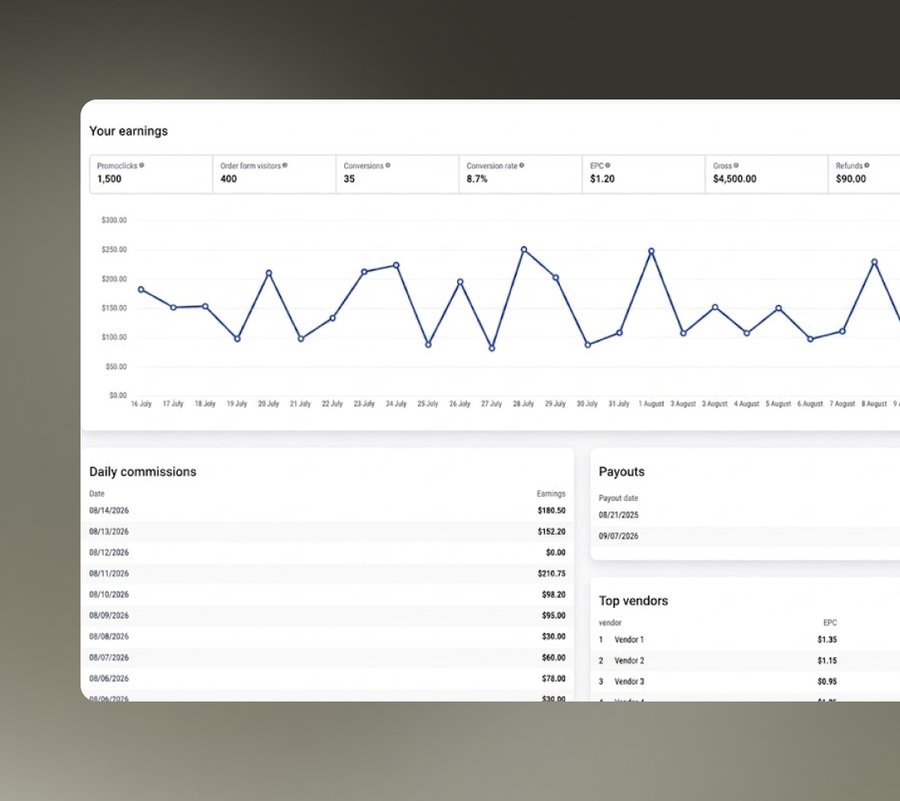Show the Gross info icon tooltip
This screenshot has height=801, width=900.
pyautogui.click(x=736, y=165)
